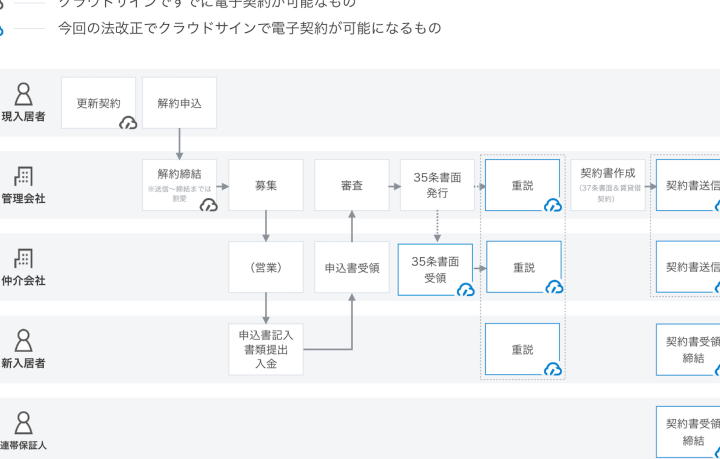Viewport: 720px width, 459px height.
Task: Click 契約書受領締結 box in 新入居者 row
Action: 688,349
